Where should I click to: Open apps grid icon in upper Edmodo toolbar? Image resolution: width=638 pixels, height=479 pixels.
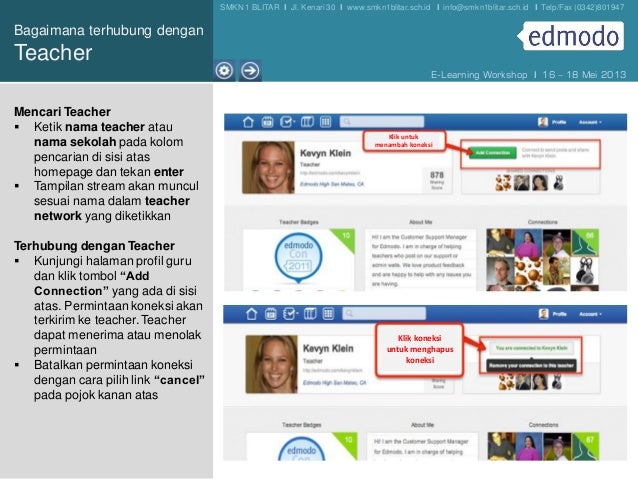point(326,122)
